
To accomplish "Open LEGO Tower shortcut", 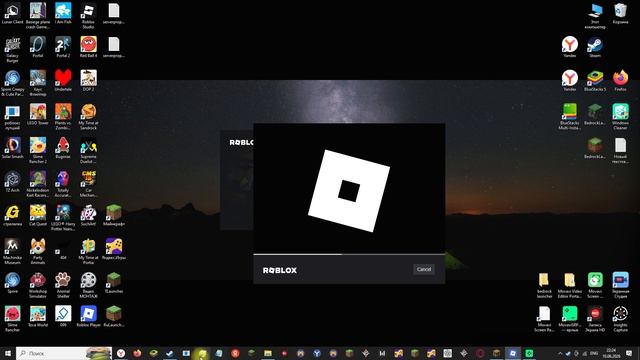I will pyautogui.click(x=38, y=114).
